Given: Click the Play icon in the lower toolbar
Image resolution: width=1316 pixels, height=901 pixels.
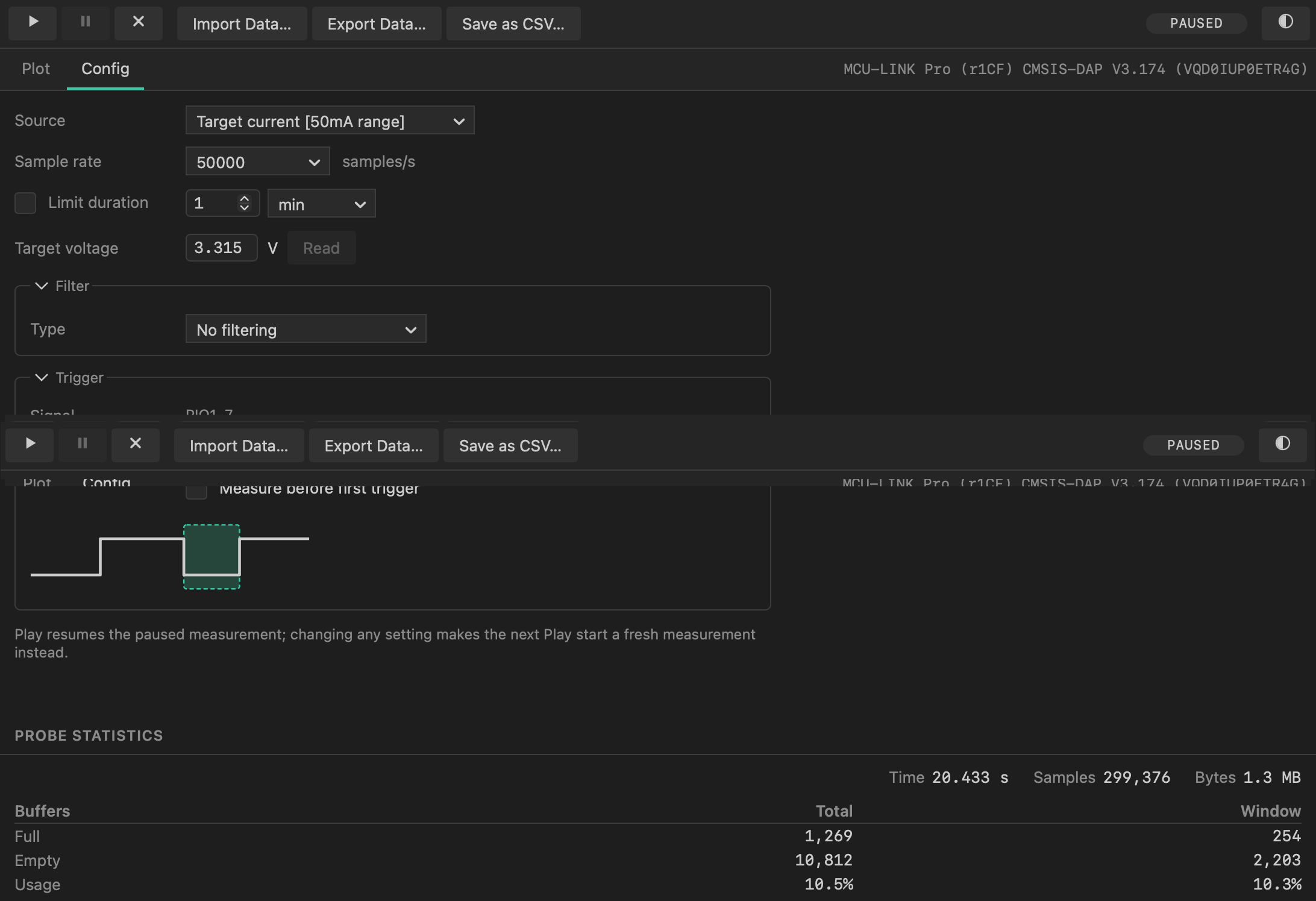Looking at the screenshot, I should click(x=30, y=445).
